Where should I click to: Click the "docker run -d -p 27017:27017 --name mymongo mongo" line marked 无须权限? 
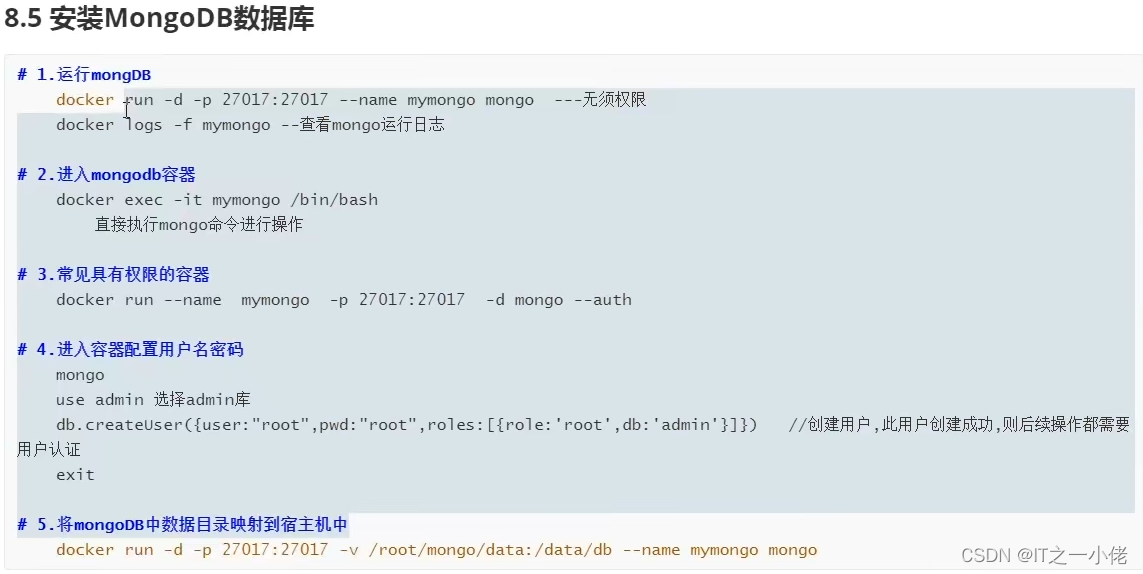pyautogui.click(x=351, y=100)
